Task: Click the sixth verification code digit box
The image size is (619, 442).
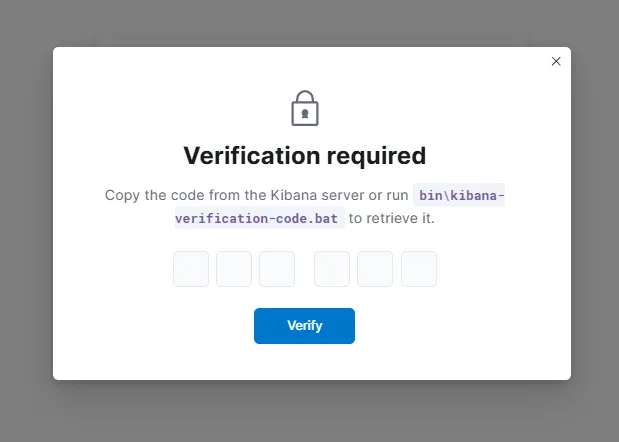Action: 419,269
